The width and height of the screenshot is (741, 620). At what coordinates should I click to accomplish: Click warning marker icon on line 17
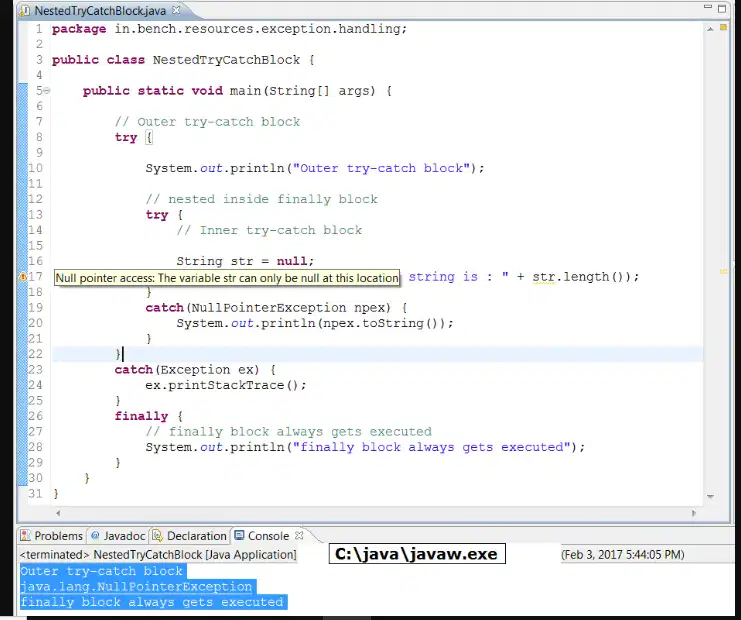point(22,276)
